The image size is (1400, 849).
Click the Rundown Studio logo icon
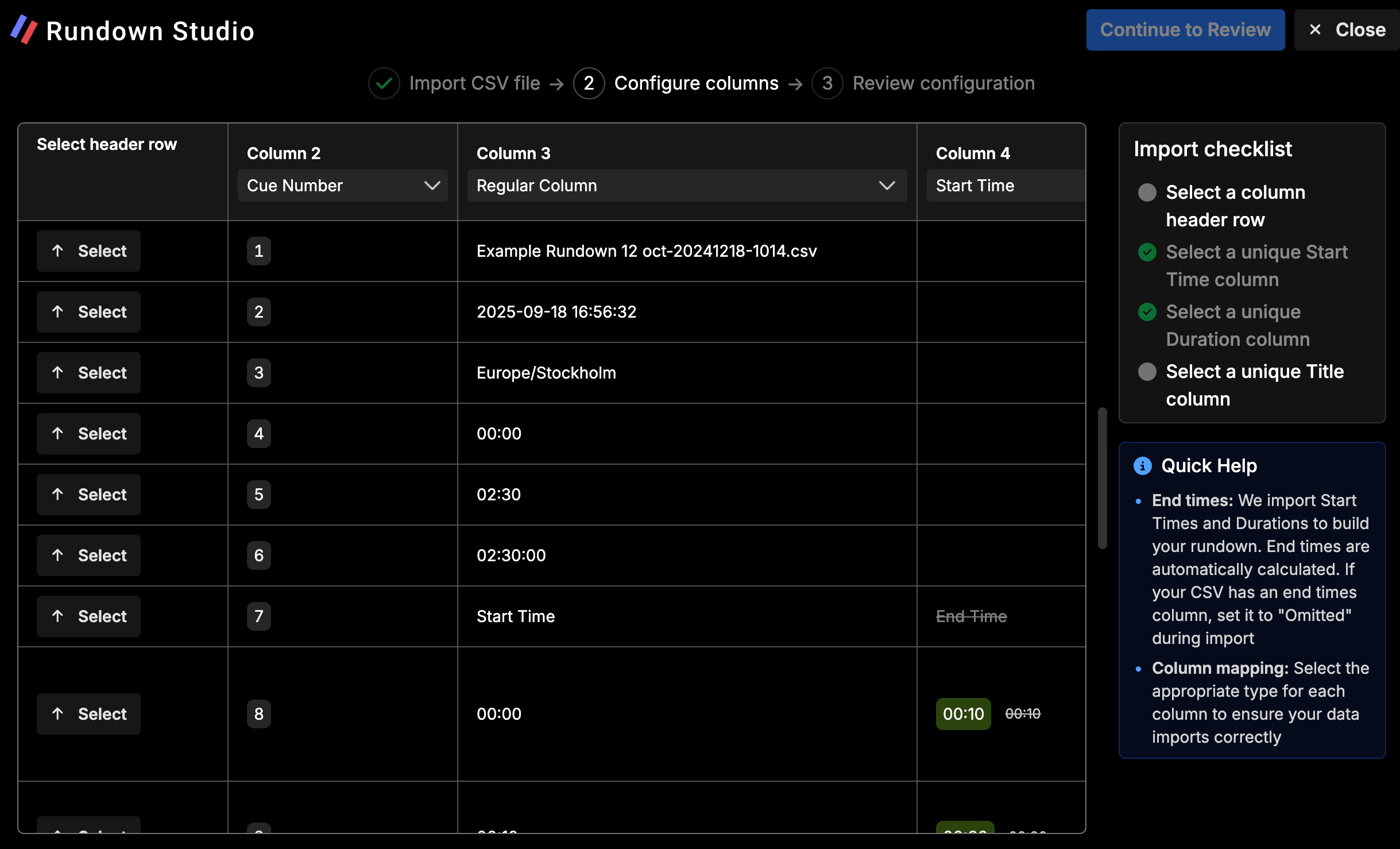coord(24,30)
